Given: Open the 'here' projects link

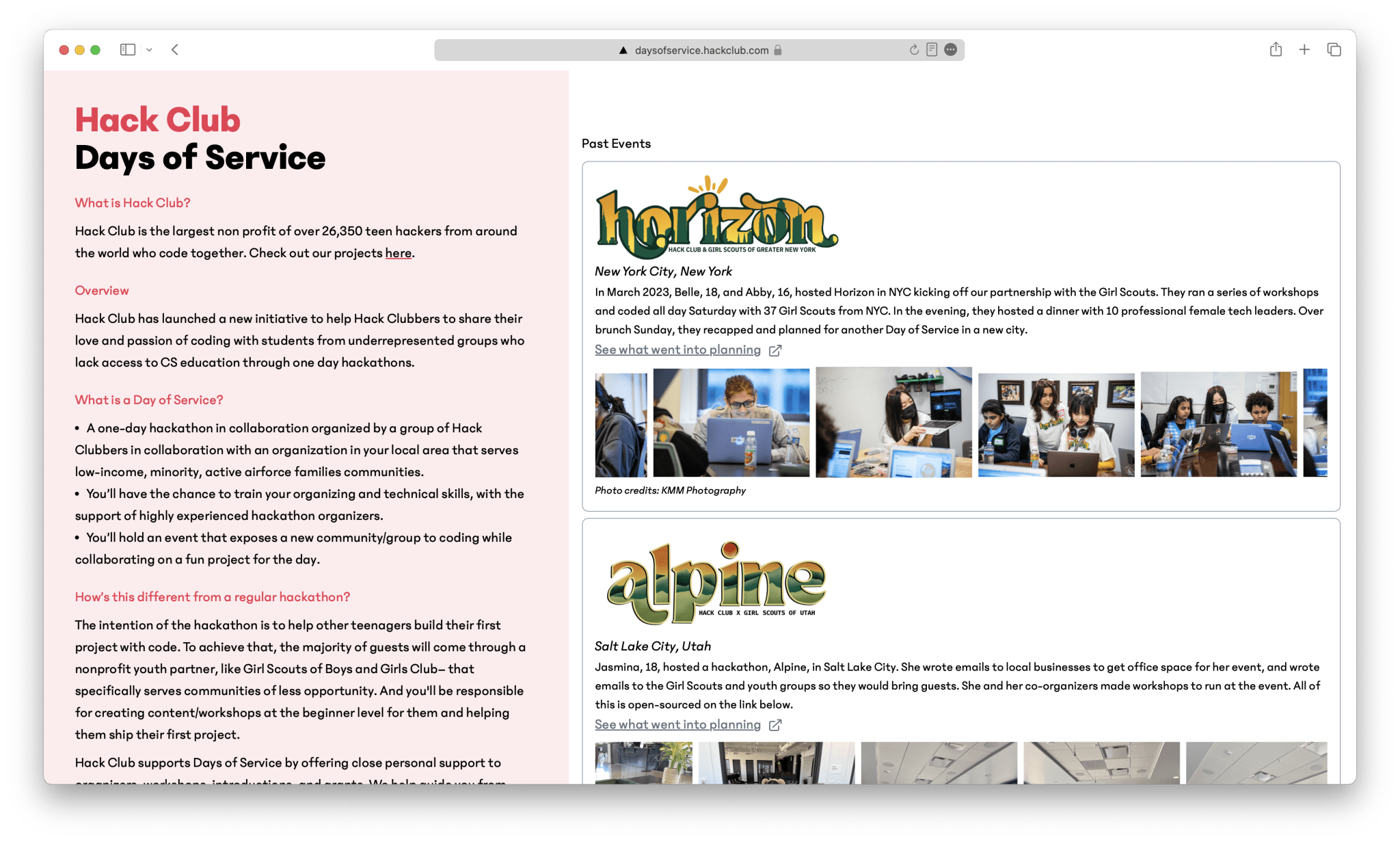Looking at the screenshot, I should [x=399, y=253].
